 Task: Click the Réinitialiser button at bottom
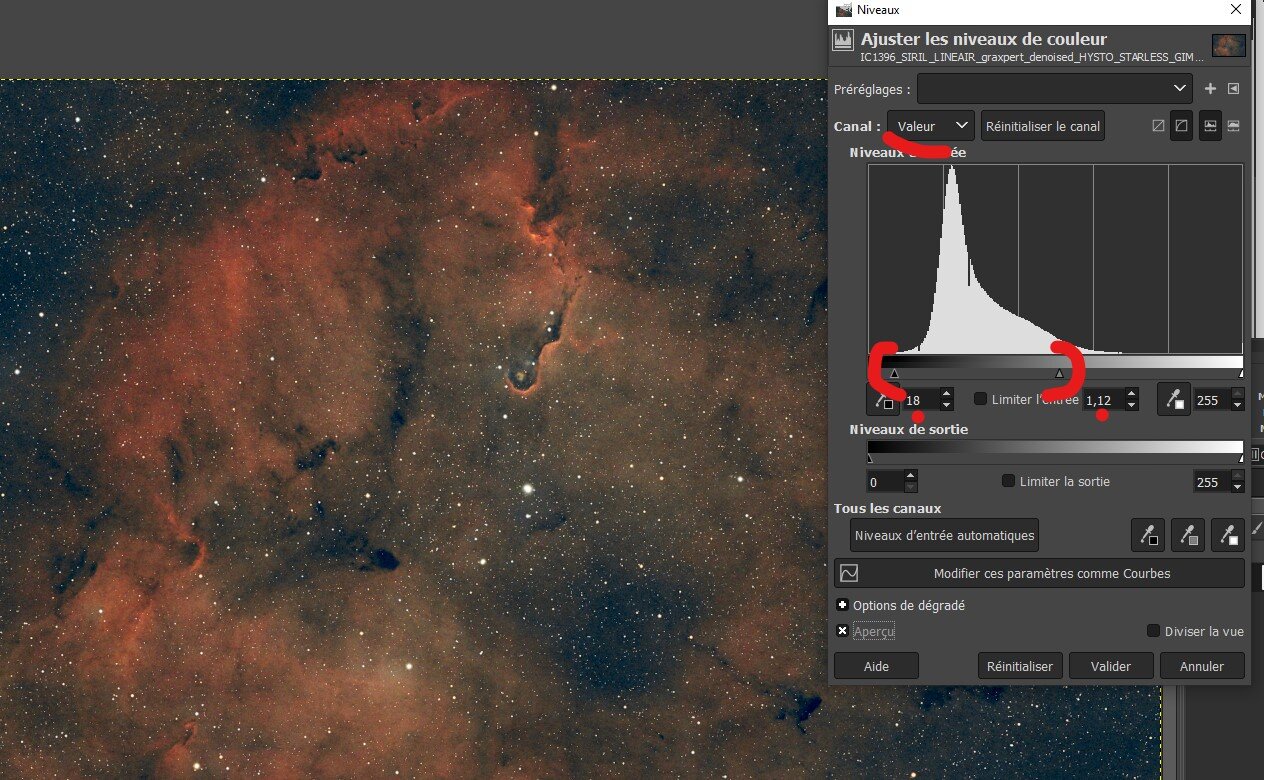point(1020,666)
